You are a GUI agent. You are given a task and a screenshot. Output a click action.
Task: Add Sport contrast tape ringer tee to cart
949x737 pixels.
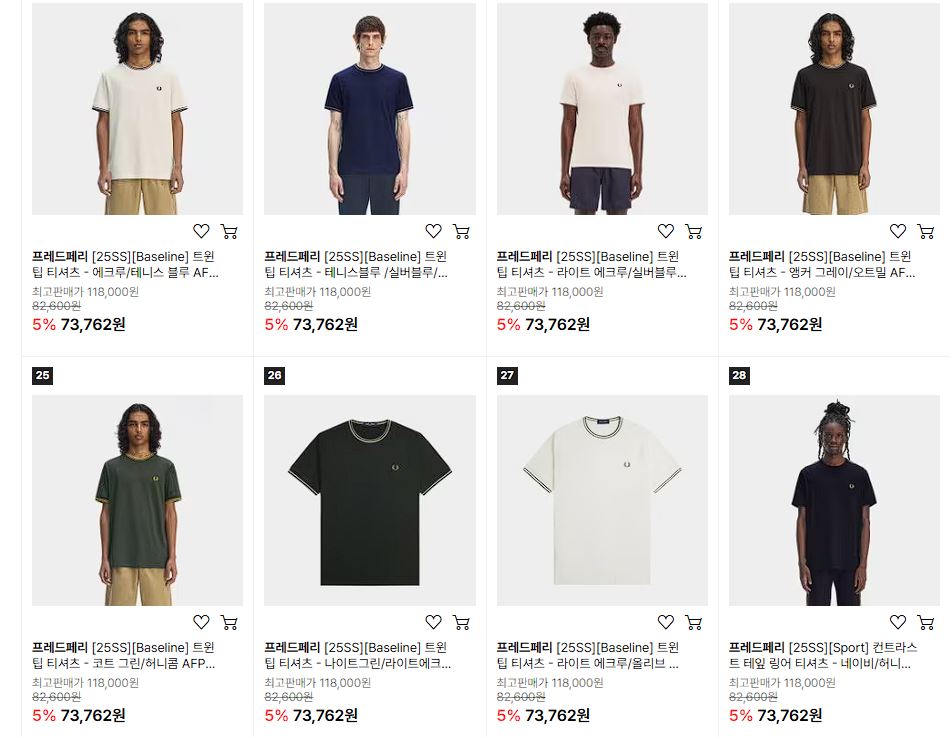[926, 622]
